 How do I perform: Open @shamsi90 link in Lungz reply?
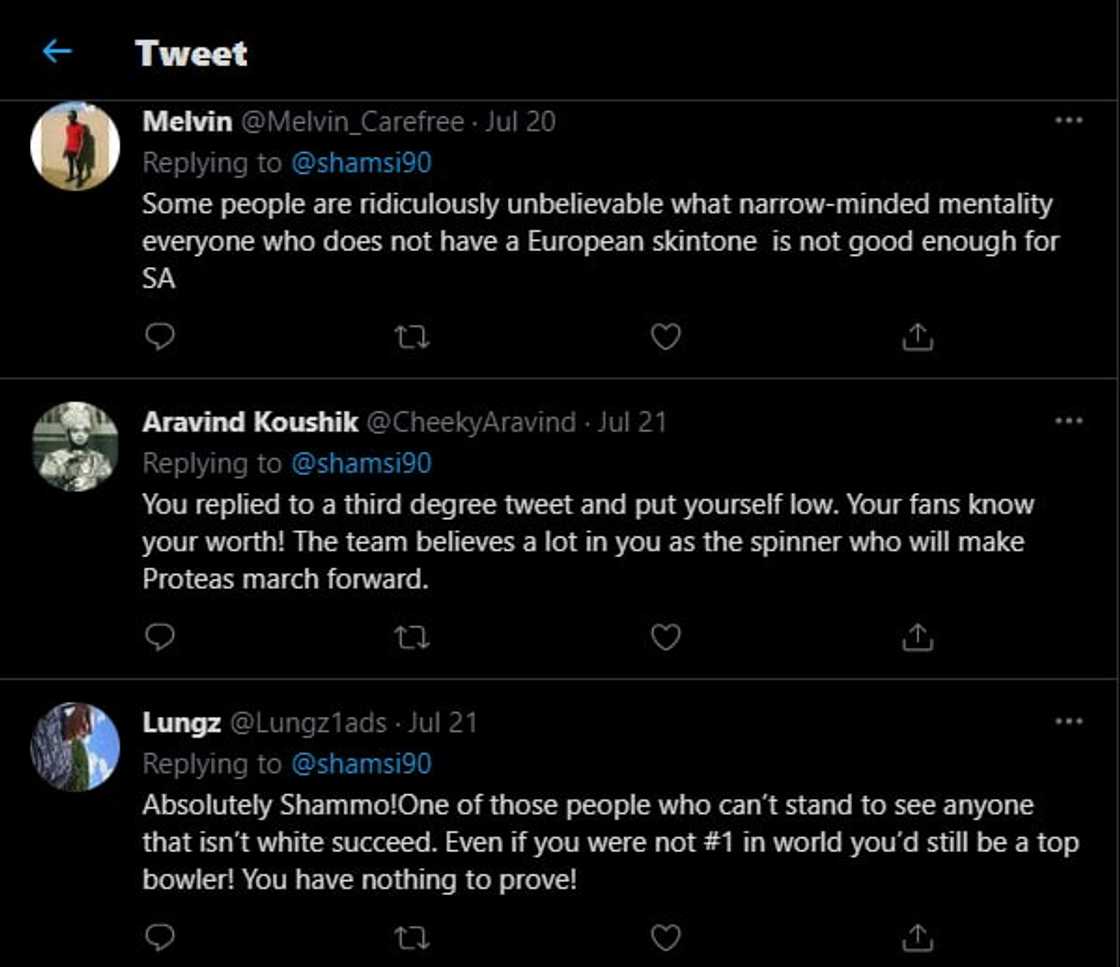click(x=361, y=764)
